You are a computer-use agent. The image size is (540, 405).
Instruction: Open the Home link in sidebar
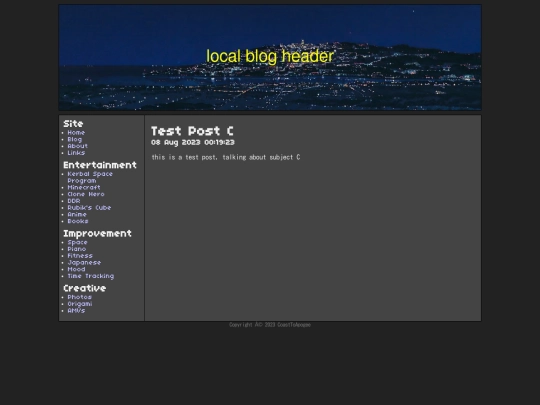tap(76, 133)
